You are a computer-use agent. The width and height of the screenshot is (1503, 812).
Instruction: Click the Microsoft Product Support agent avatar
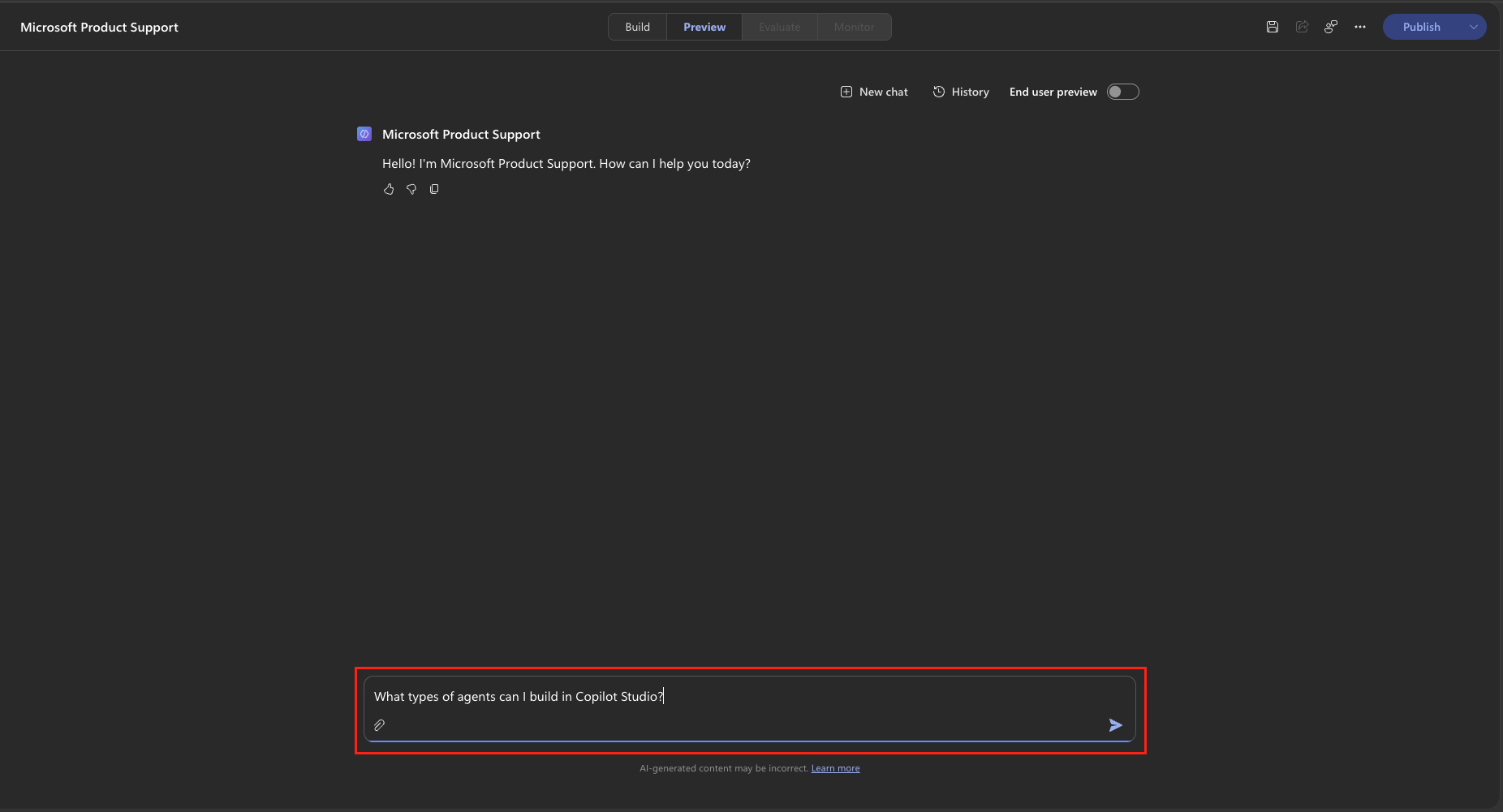click(x=364, y=134)
